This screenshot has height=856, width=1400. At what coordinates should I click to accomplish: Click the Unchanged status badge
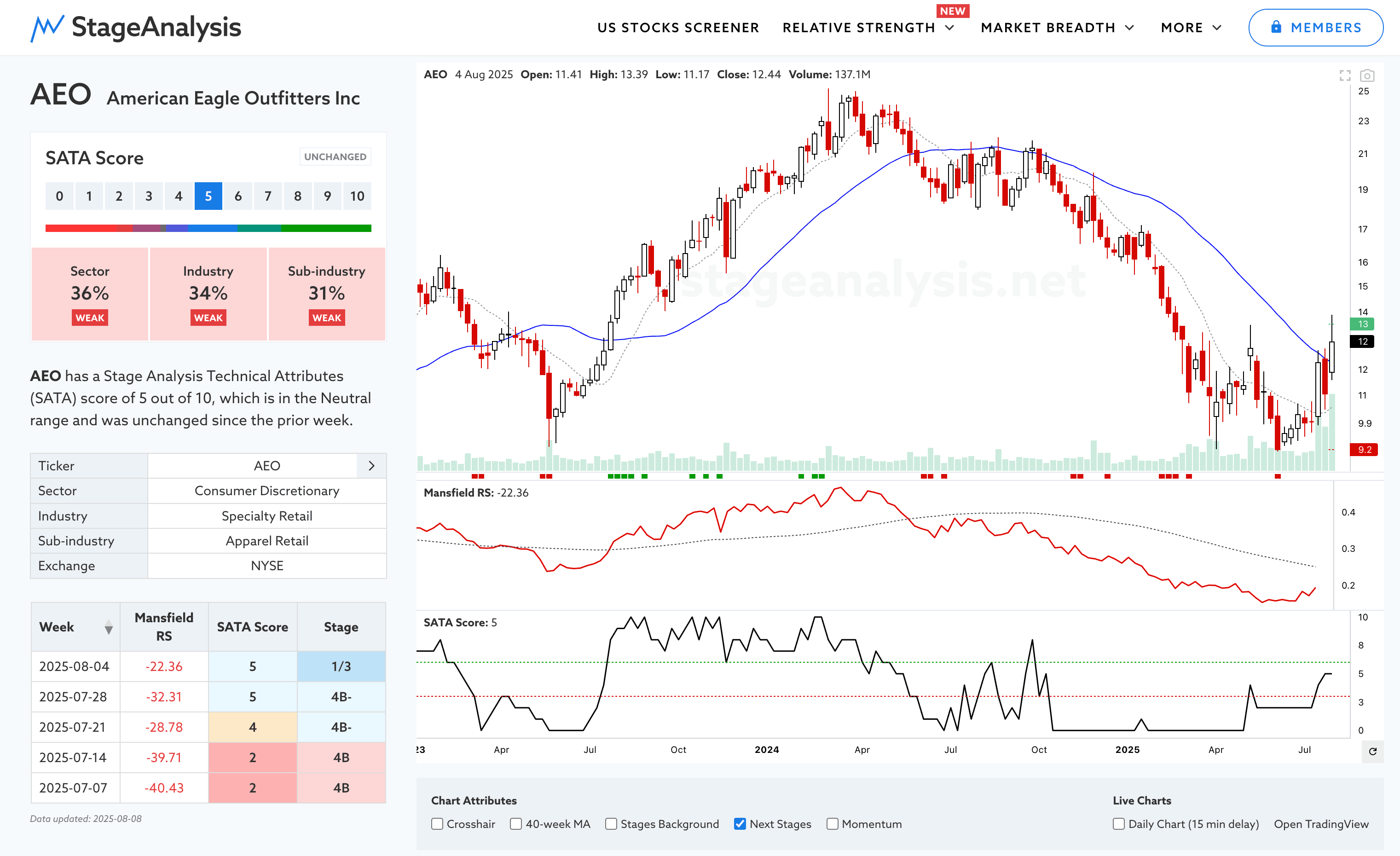(335, 157)
